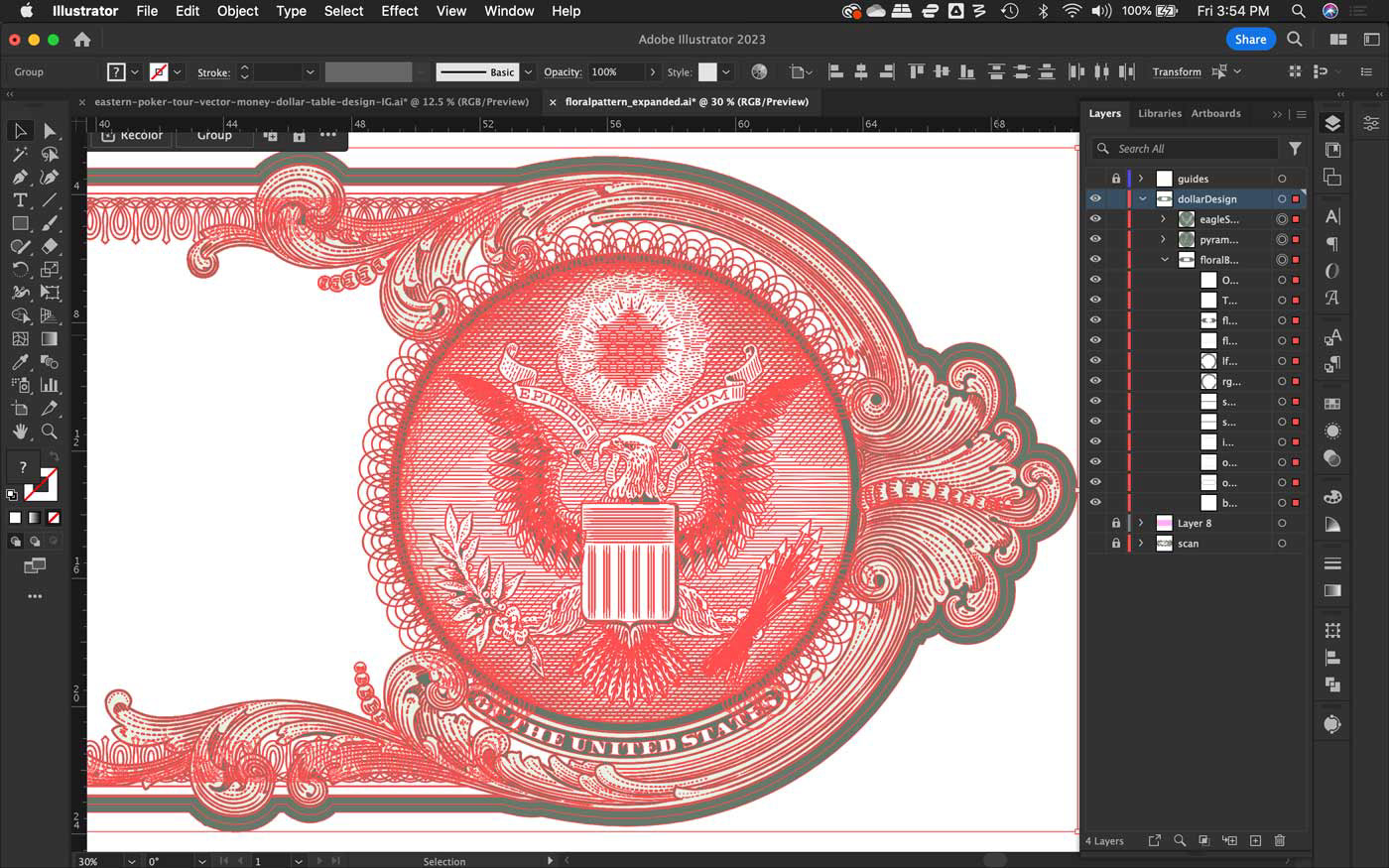Click the Share button
This screenshot has width=1389, height=868.
pyautogui.click(x=1250, y=39)
